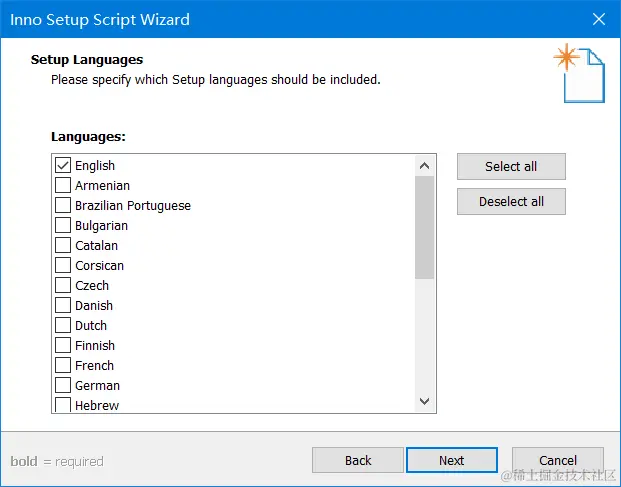The image size is (621, 487).
Task: Go back with the Back button
Action: point(358,460)
